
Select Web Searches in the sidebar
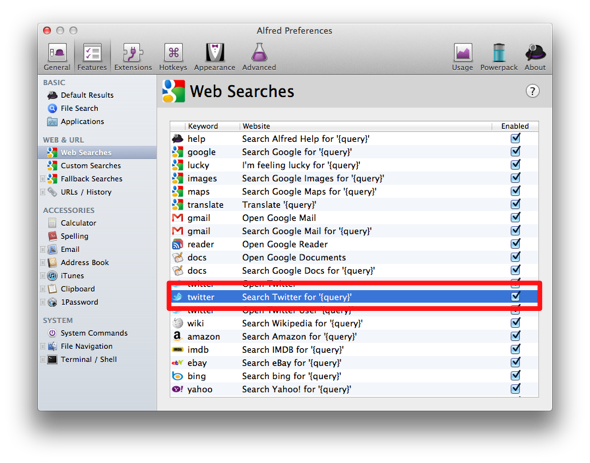tap(97, 152)
